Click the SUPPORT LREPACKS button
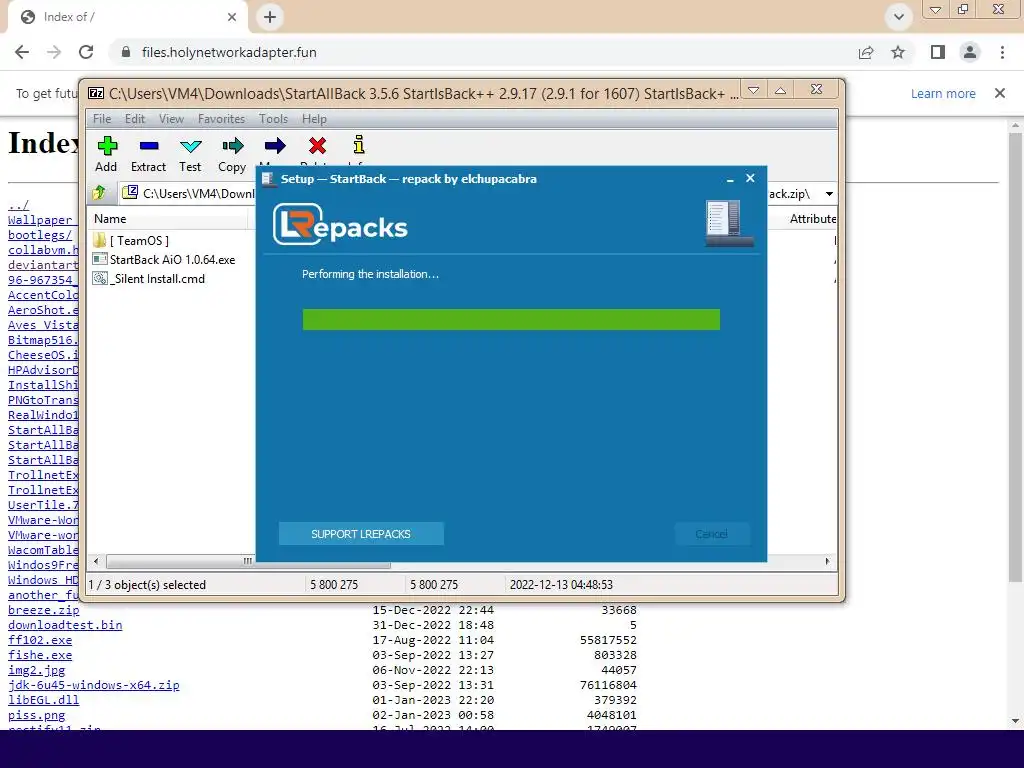 pyautogui.click(x=361, y=534)
